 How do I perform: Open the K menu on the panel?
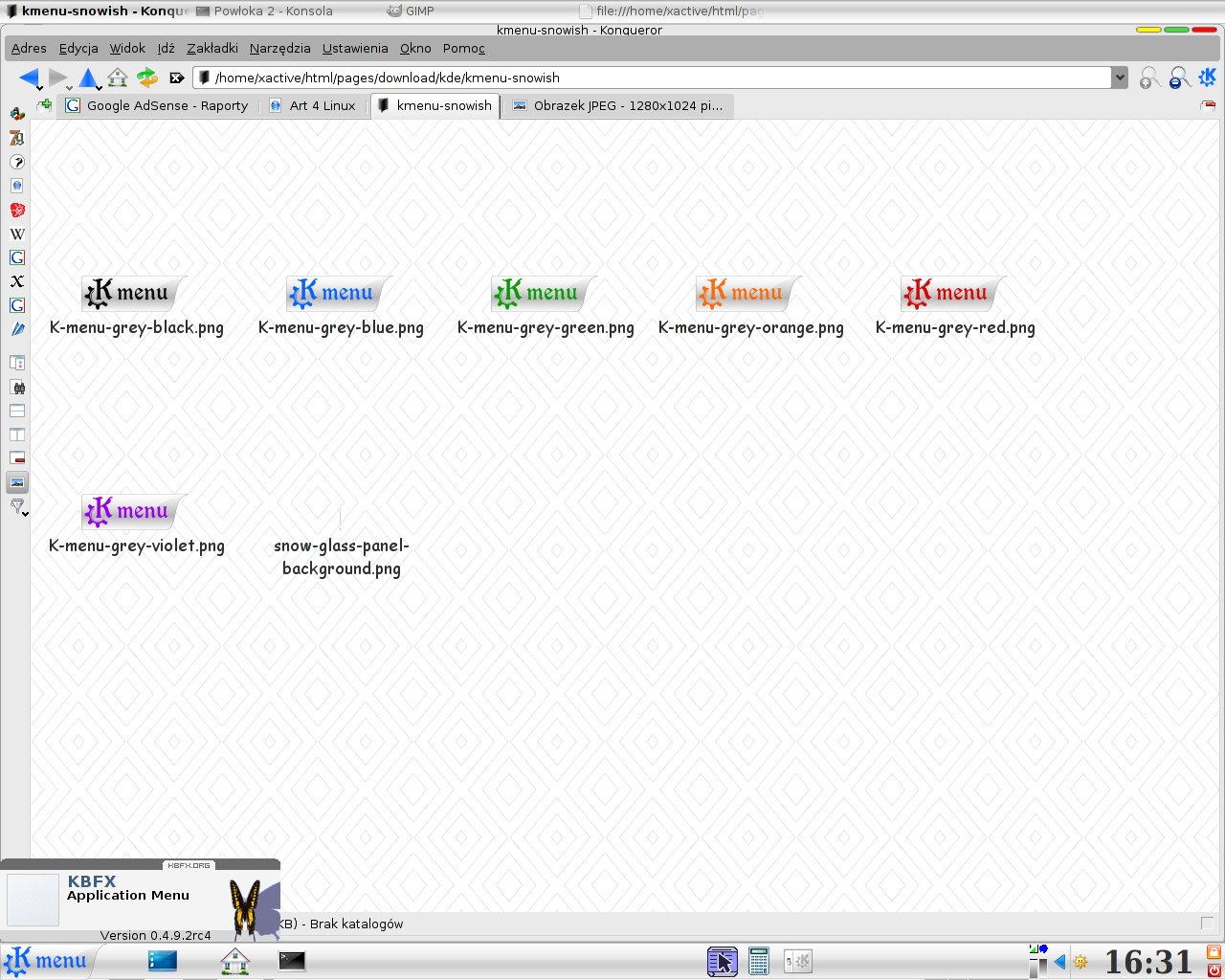(x=46, y=961)
